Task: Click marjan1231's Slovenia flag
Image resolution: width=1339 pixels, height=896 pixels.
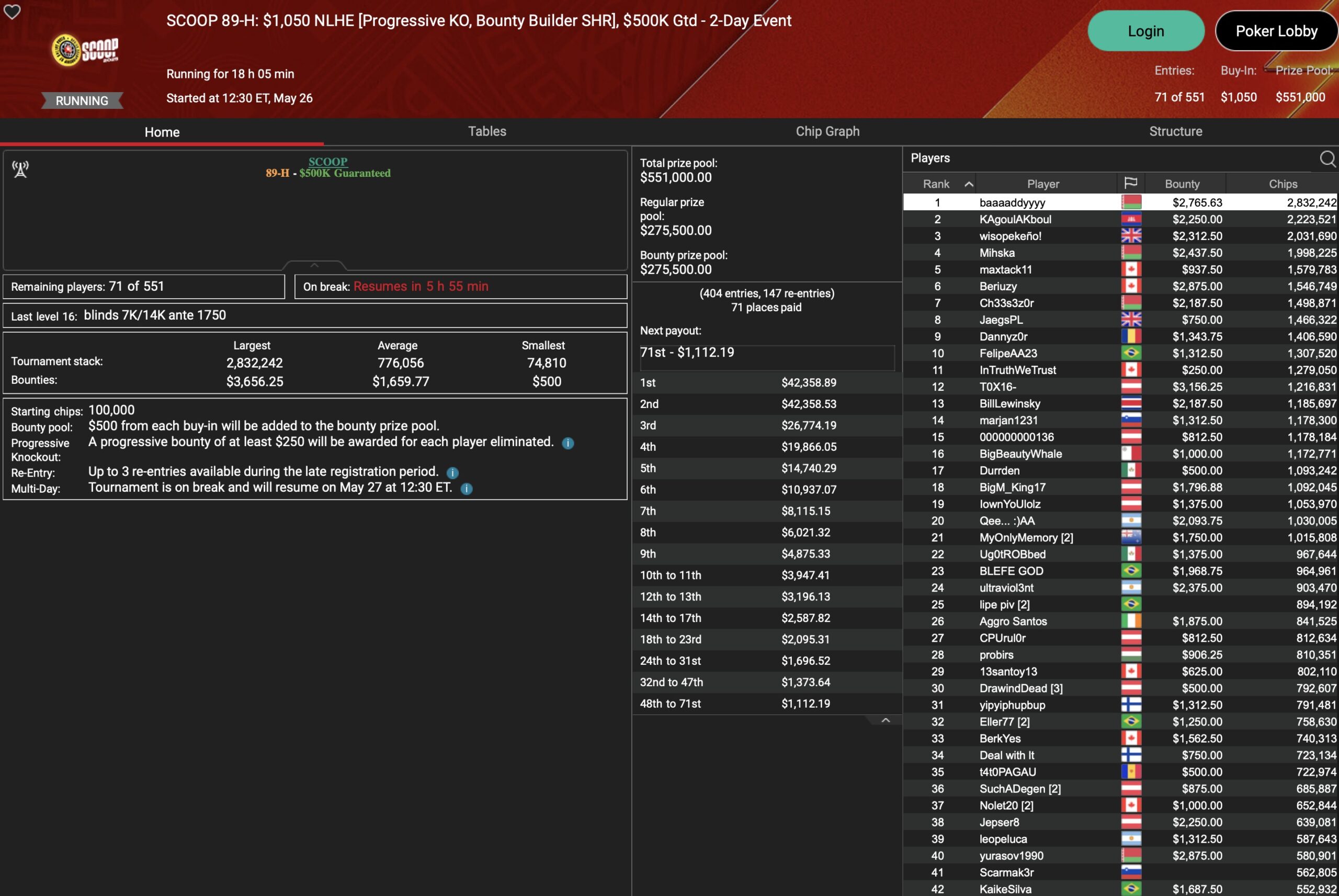Action: click(1131, 420)
